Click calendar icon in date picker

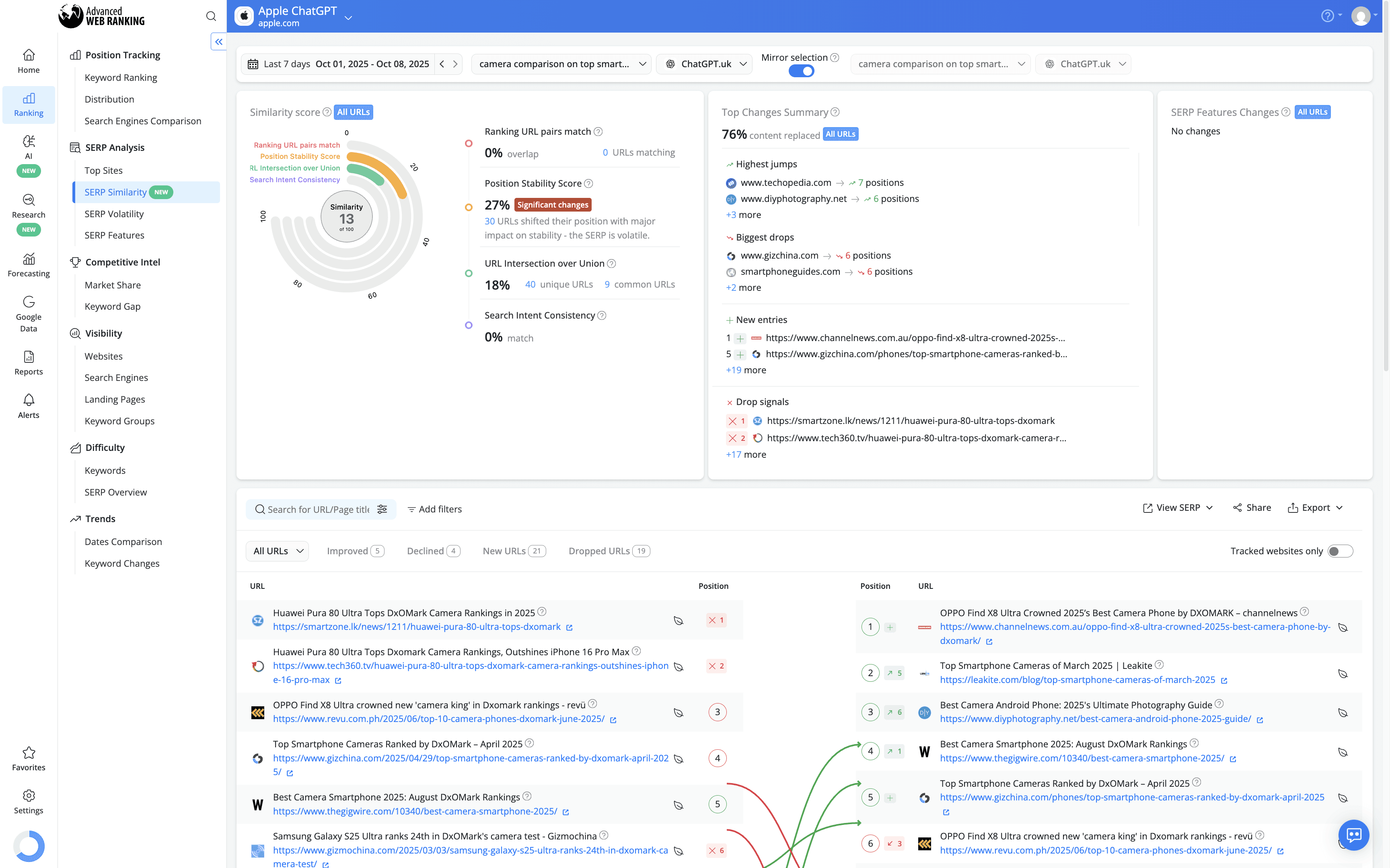coord(253,64)
